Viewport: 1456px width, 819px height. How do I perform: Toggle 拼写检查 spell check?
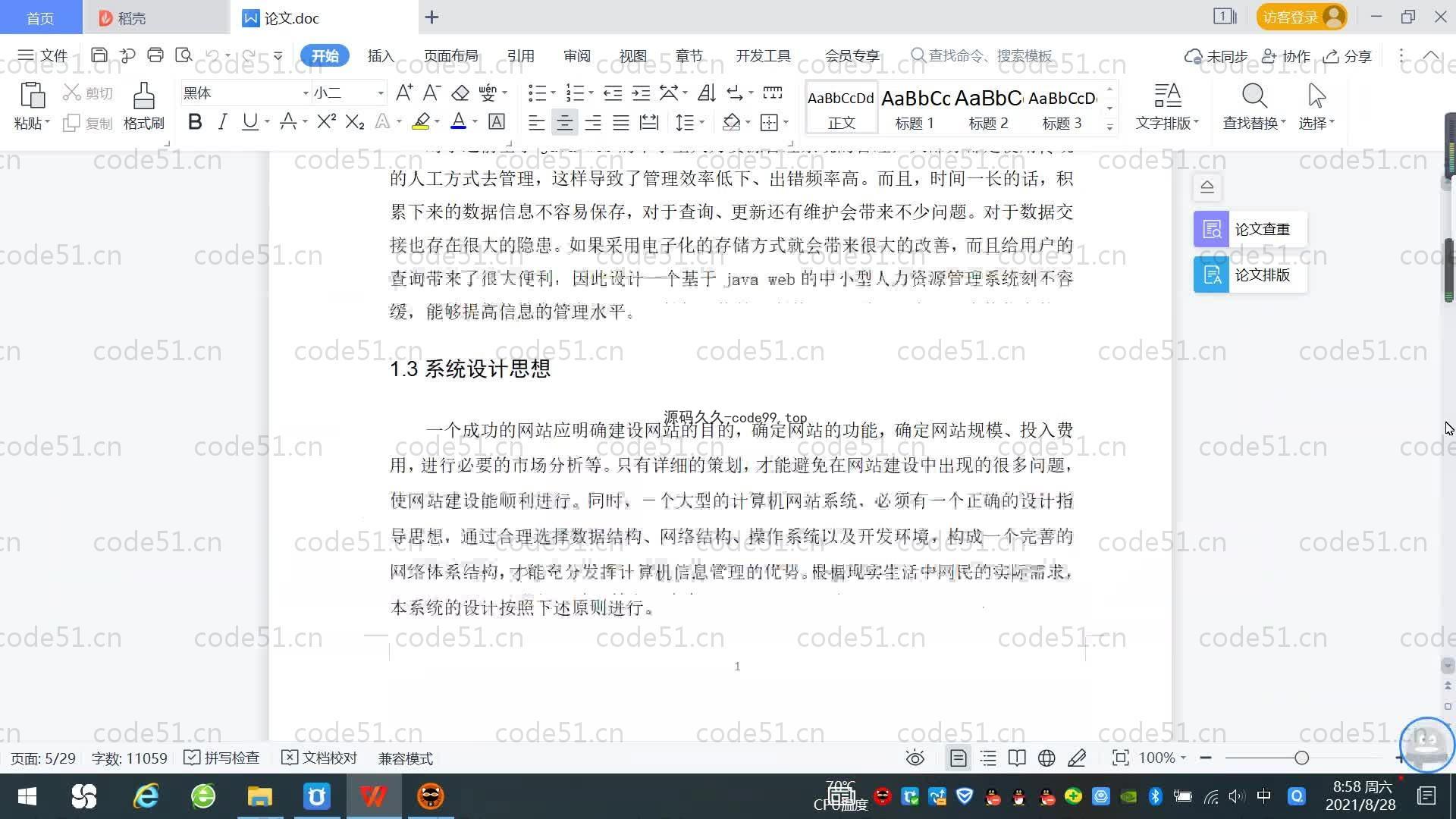tap(222, 758)
